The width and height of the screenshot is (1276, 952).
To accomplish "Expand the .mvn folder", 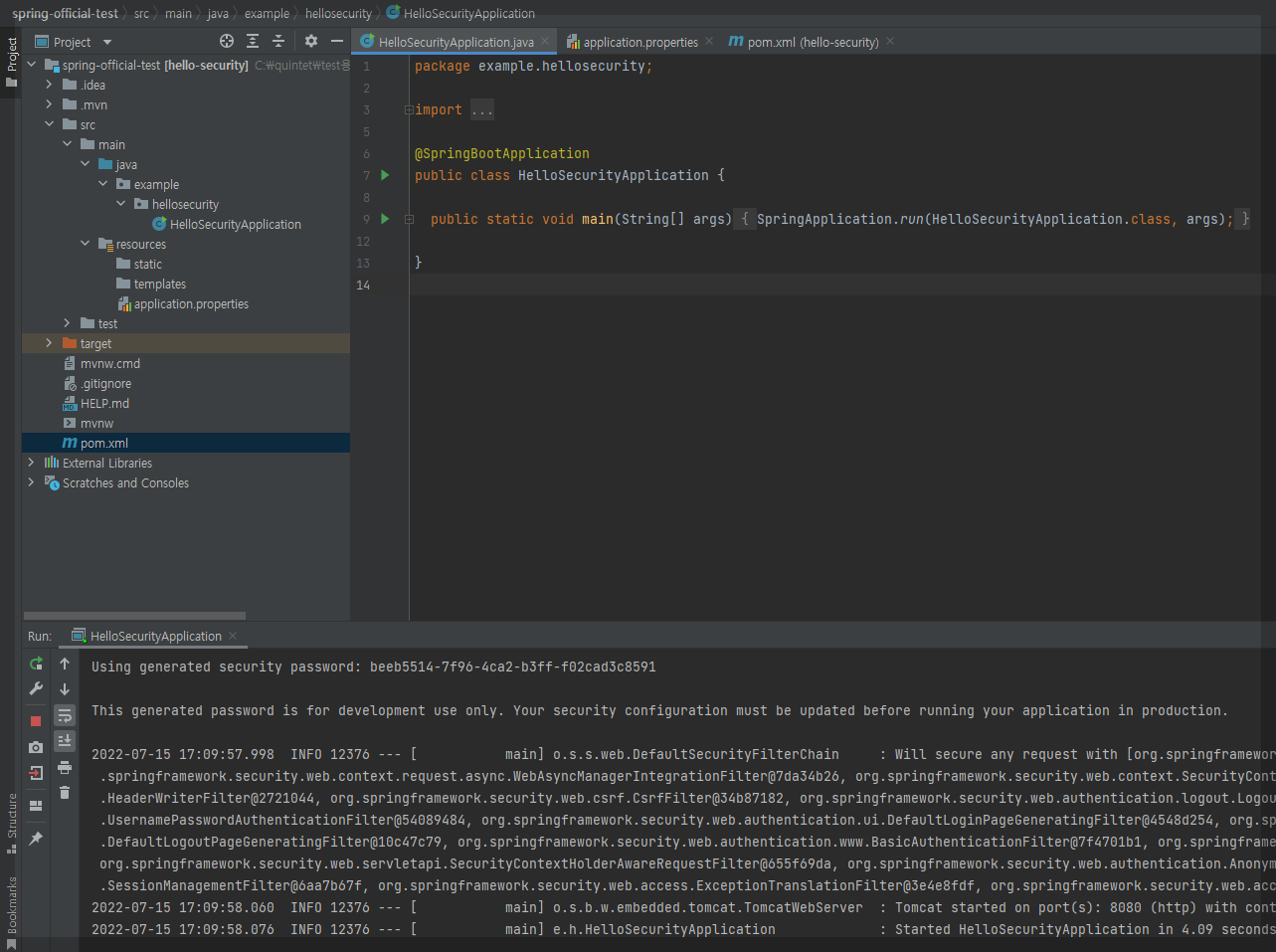I will click(x=49, y=104).
